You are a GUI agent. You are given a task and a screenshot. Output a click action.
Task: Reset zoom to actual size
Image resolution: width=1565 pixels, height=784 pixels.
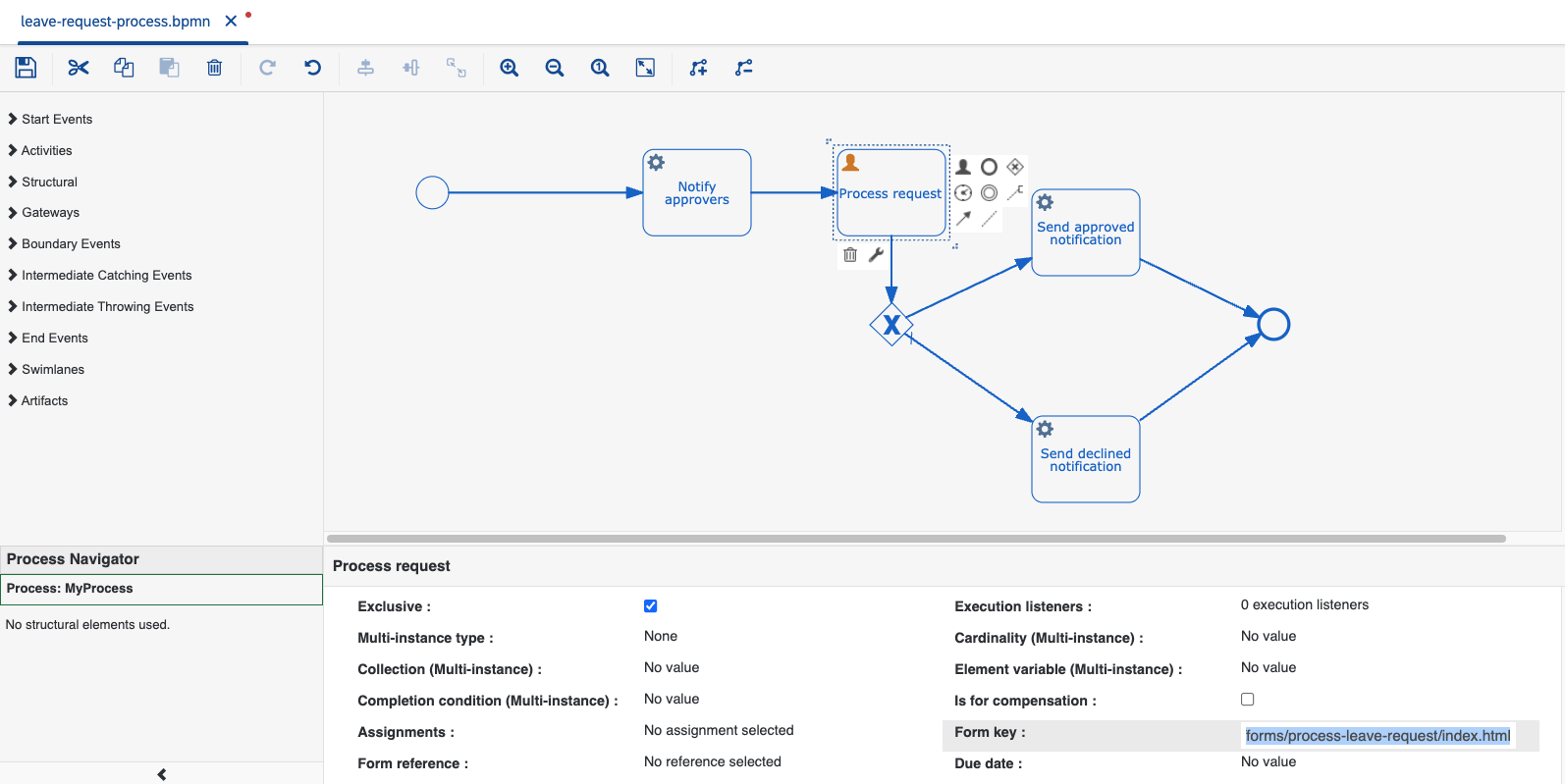pos(600,68)
